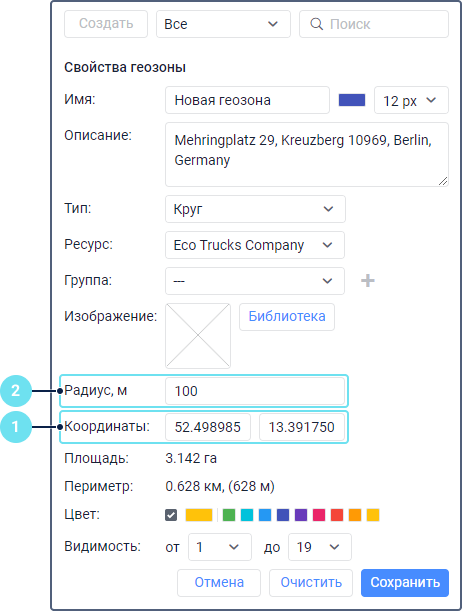462x611 pixels.
Task: Open the Все filter dropdown
Action: click(223, 24)
